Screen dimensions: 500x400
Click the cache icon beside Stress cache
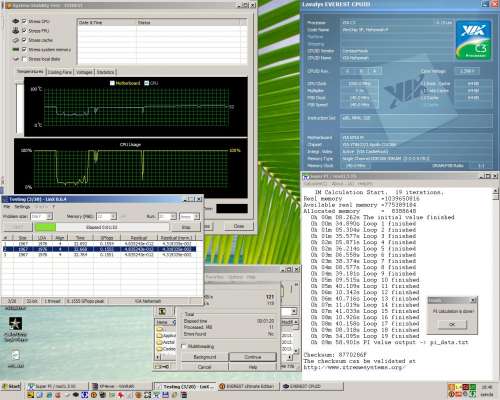pos(15,40)
